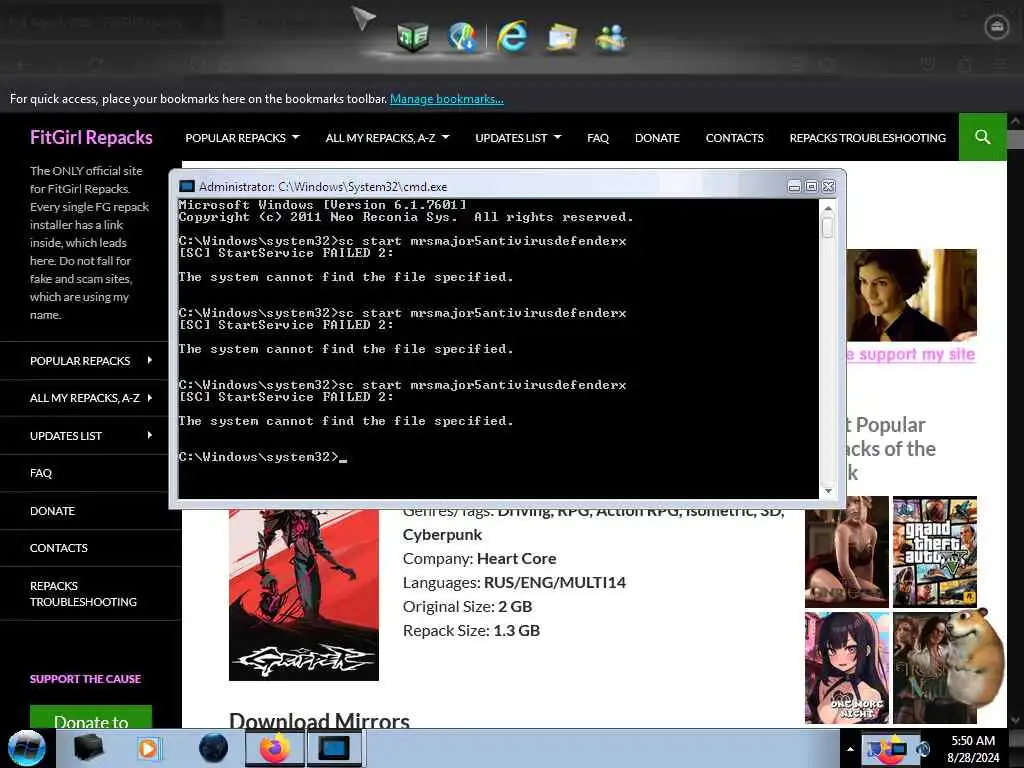This screenshot has width=1024, height=768.
Task: Click the 'support my site' pink link
Action: [x=912, y=354]
